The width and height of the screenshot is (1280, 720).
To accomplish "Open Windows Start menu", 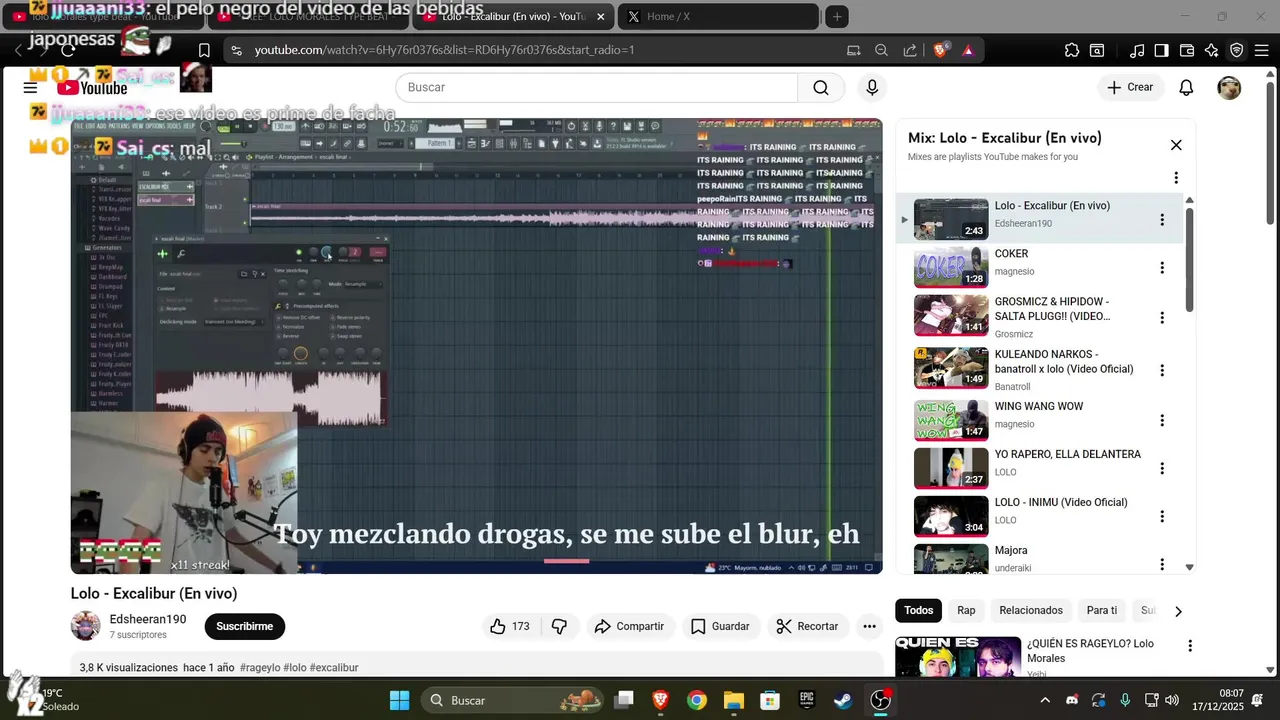I will (399, 700).
